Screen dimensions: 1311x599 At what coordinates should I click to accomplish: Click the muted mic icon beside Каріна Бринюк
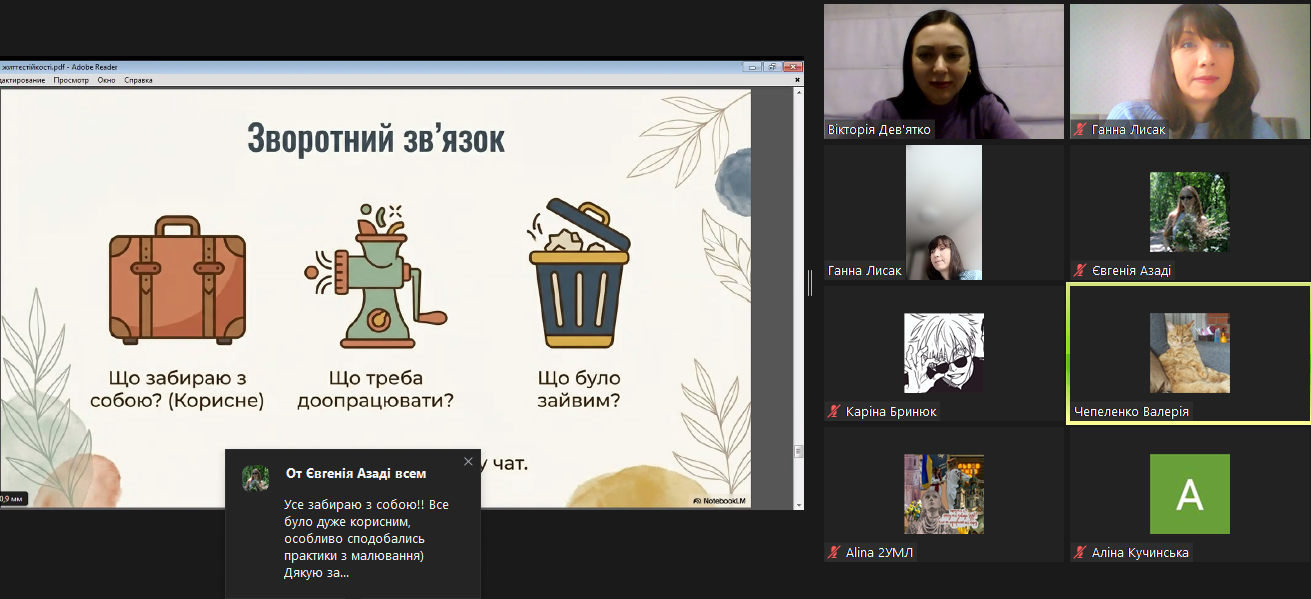(x=834, y=412)
